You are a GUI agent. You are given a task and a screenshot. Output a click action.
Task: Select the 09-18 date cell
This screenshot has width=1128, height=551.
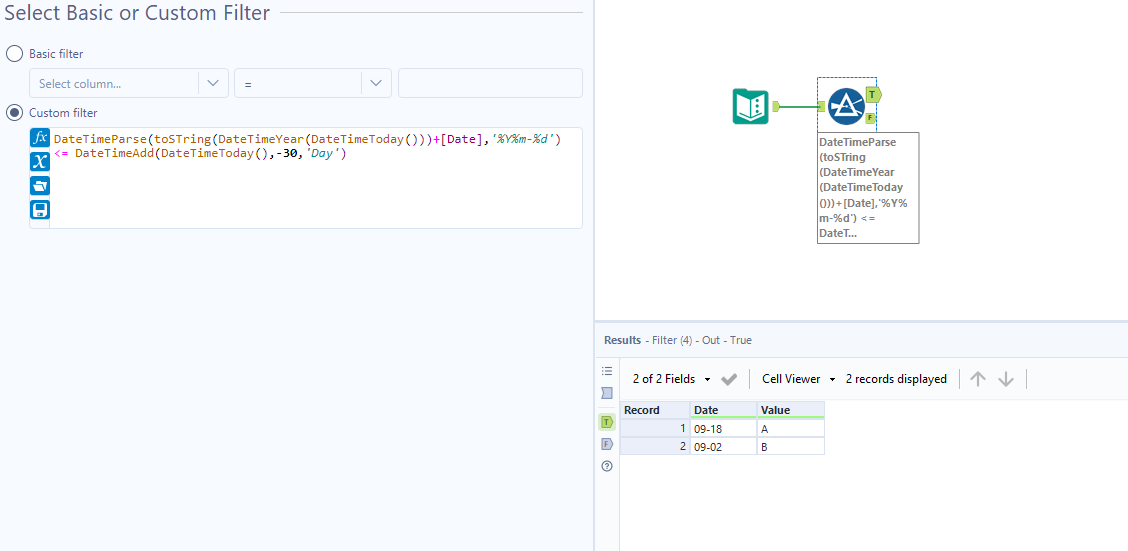[x=722, y=428]
